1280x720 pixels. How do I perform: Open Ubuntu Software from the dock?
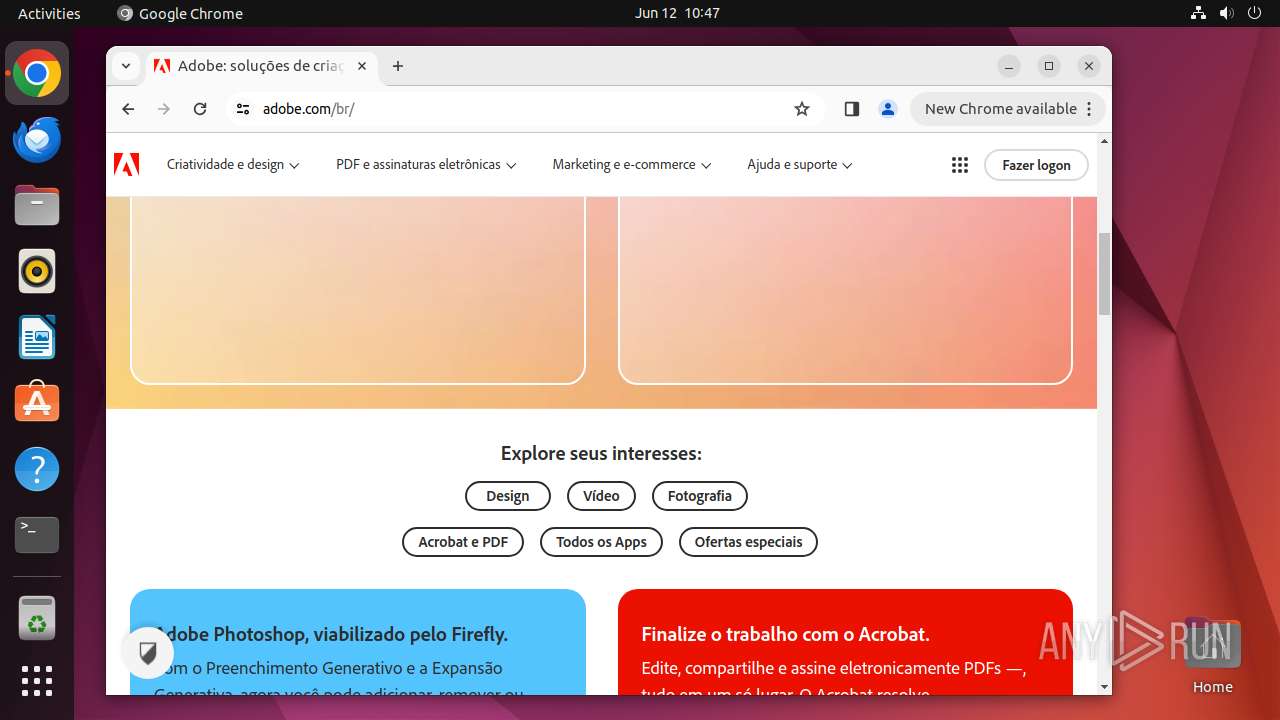click(x=37, y=403)
